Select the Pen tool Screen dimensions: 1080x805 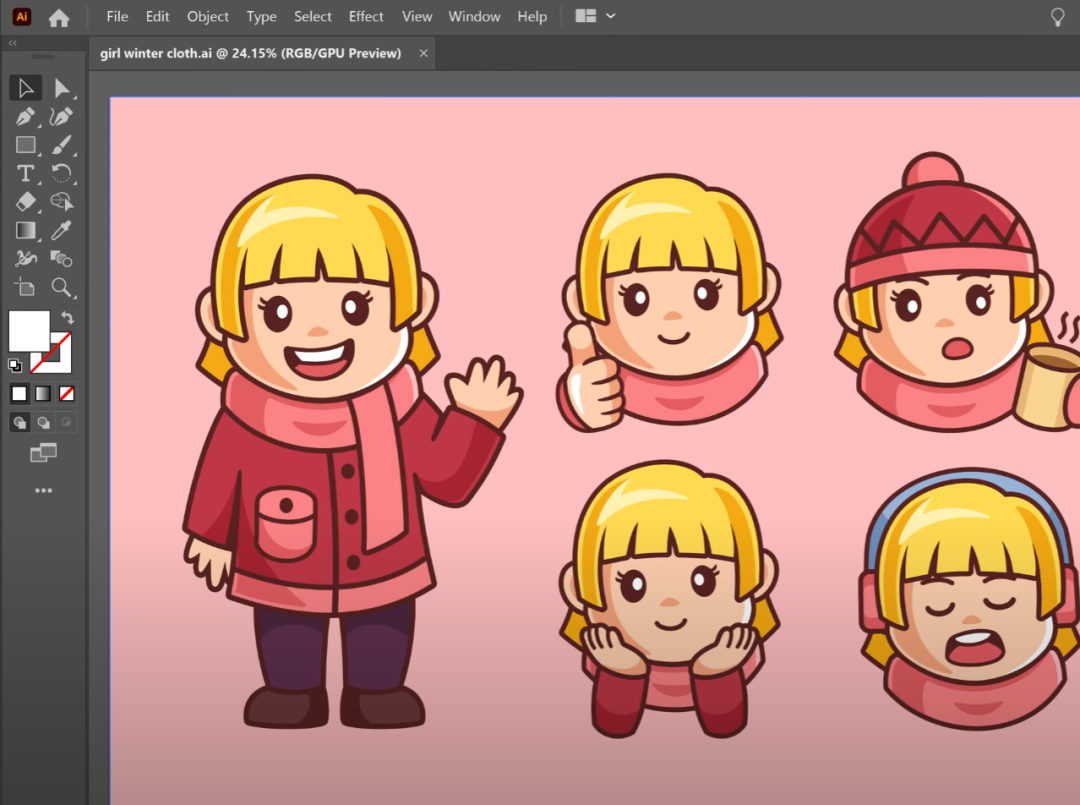pos(26,117)
